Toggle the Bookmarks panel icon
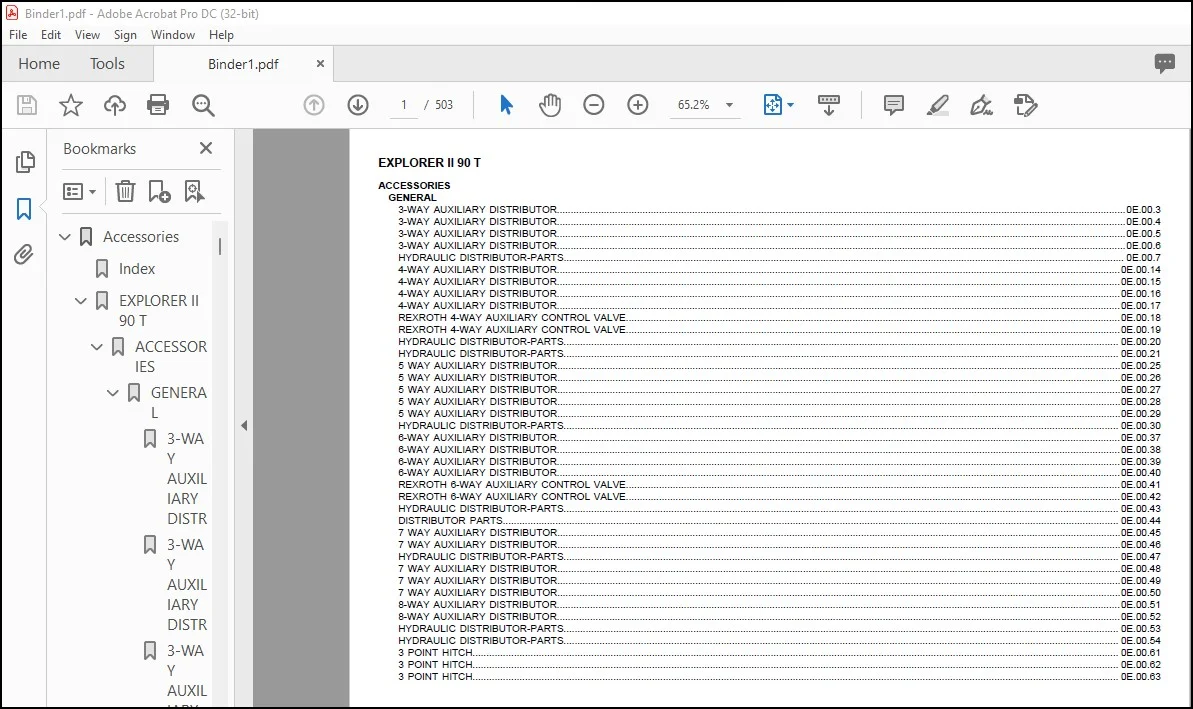 point(24,208)
